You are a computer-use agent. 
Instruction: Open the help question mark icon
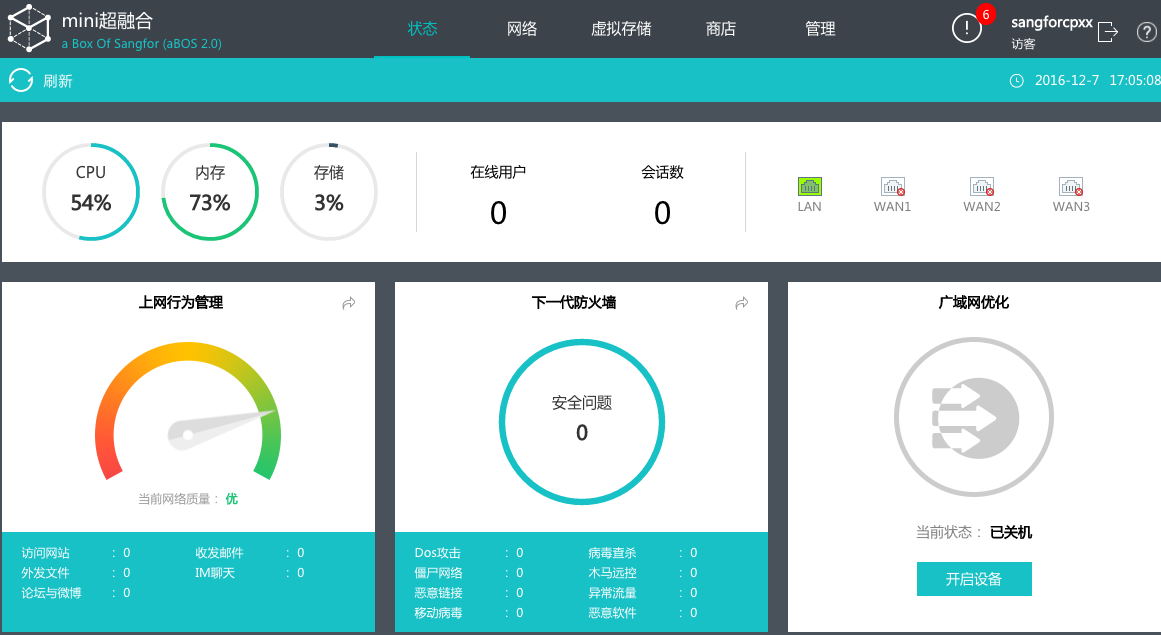tap(1146, 32)
